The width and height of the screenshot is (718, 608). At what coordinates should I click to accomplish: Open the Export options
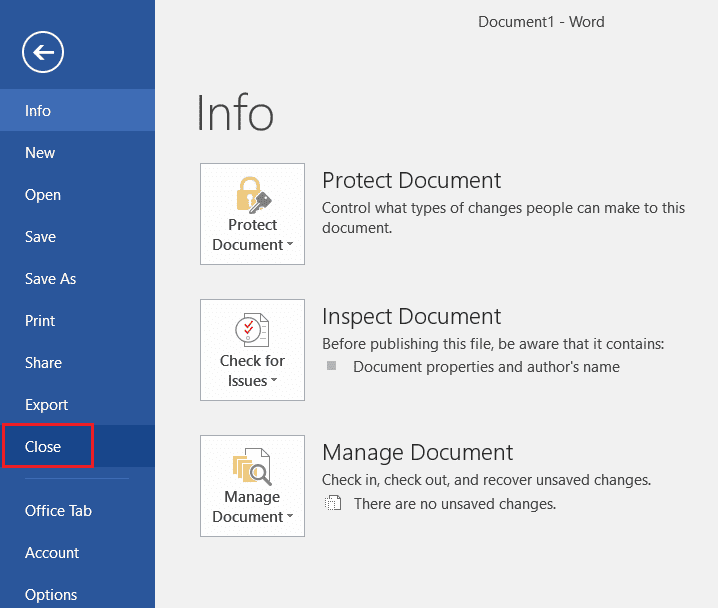click(77, 405)
